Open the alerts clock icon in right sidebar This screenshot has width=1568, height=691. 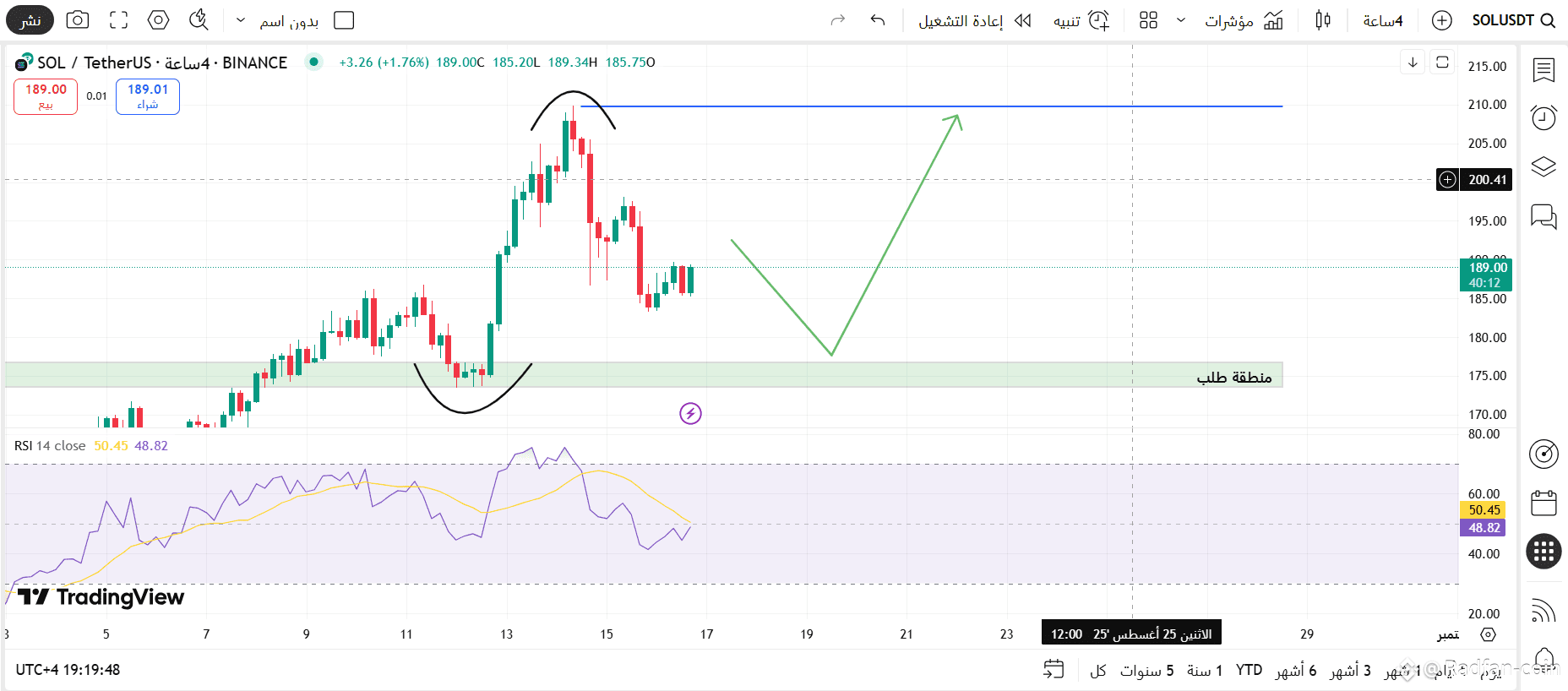pyautogui.click(x=1543, y=117)
